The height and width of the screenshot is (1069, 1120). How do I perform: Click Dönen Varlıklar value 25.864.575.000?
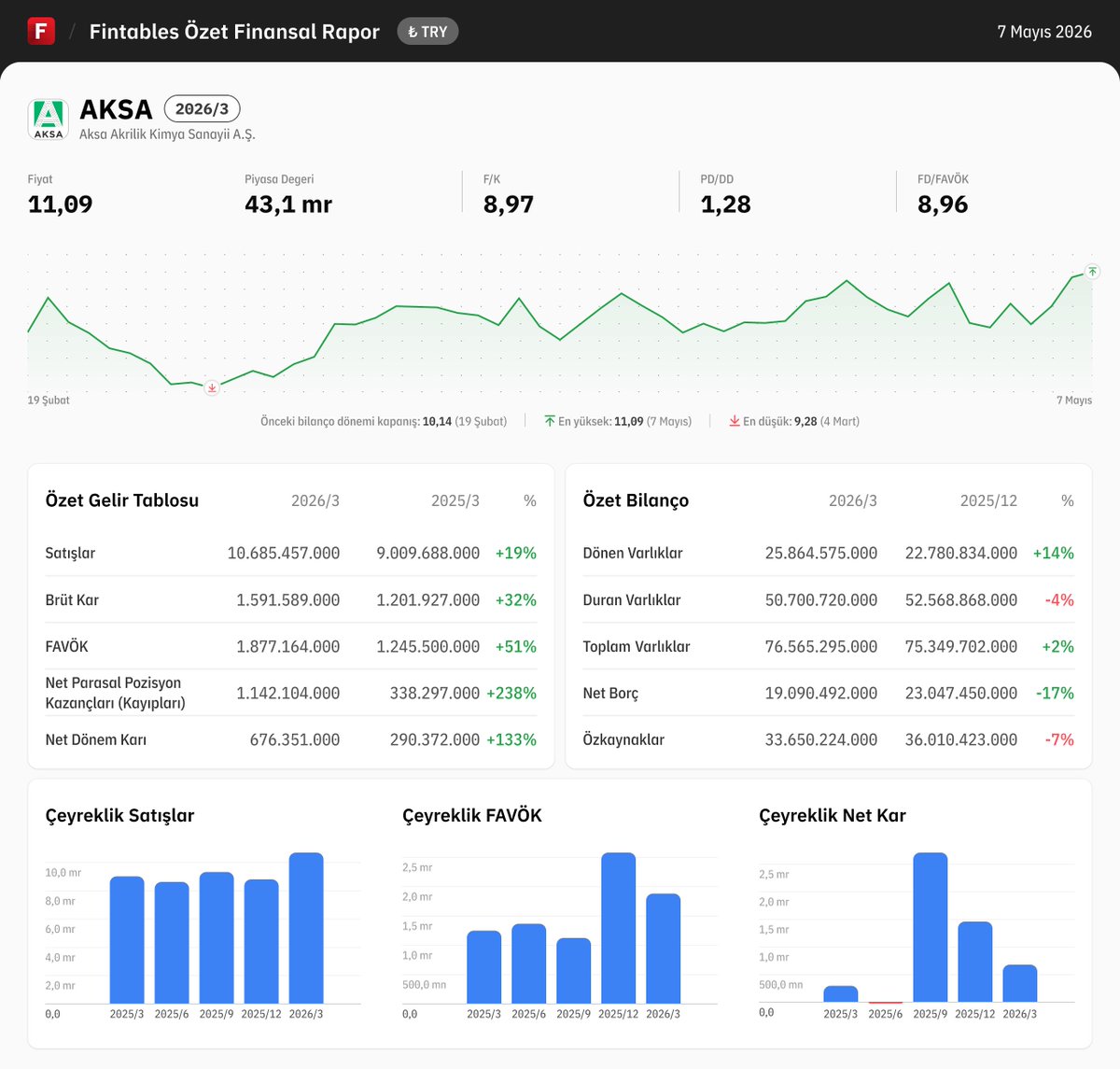[821, 554]
